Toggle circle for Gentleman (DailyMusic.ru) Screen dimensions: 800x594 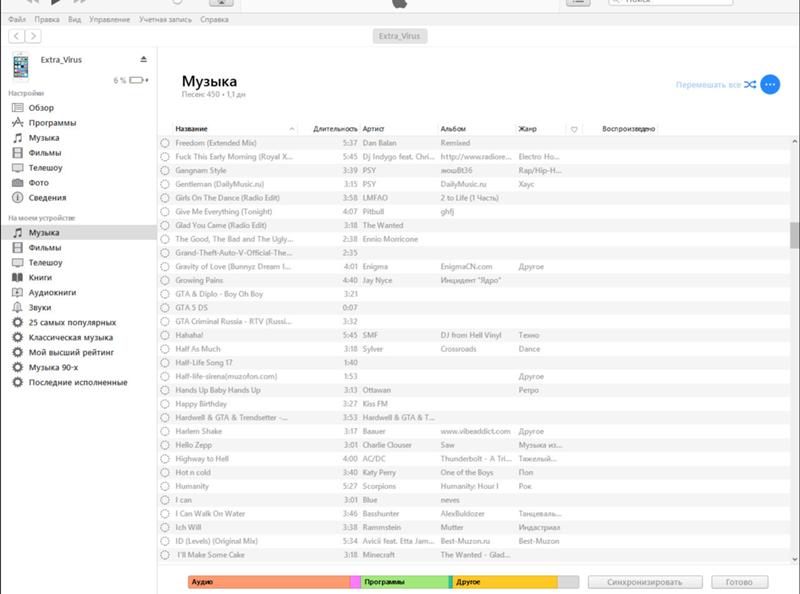[165, 184]
